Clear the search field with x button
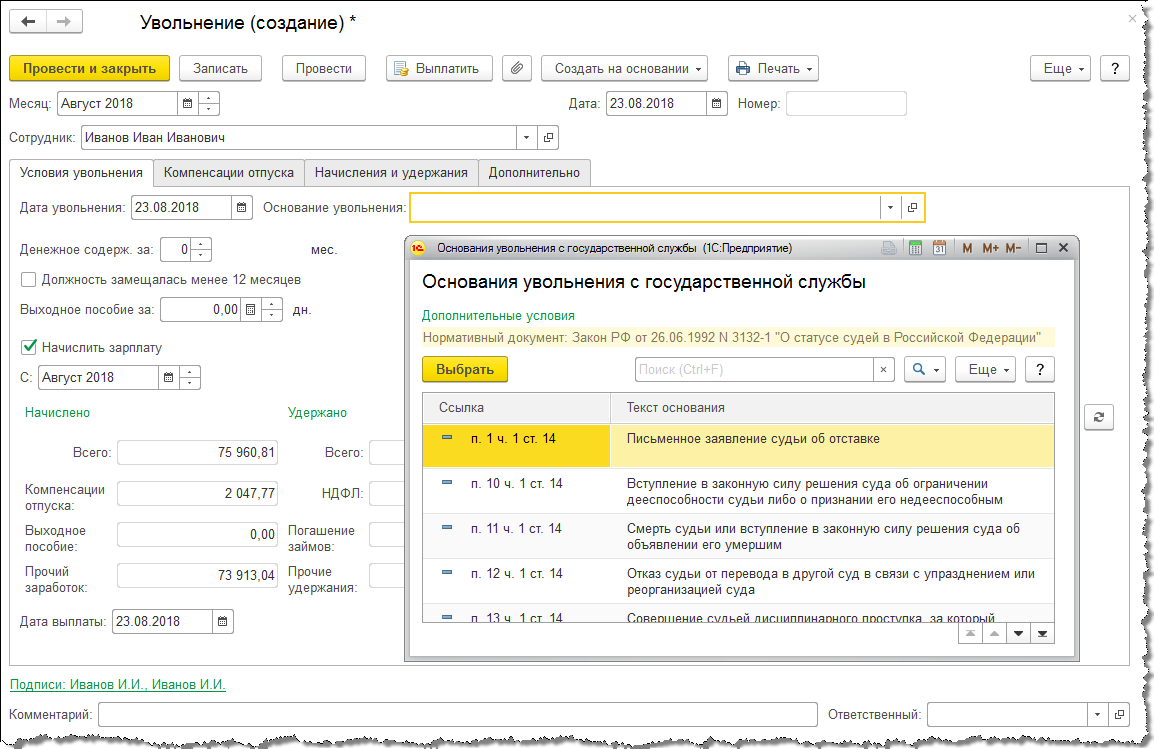Screen dimensions: 1154x749 click(883, 369)
